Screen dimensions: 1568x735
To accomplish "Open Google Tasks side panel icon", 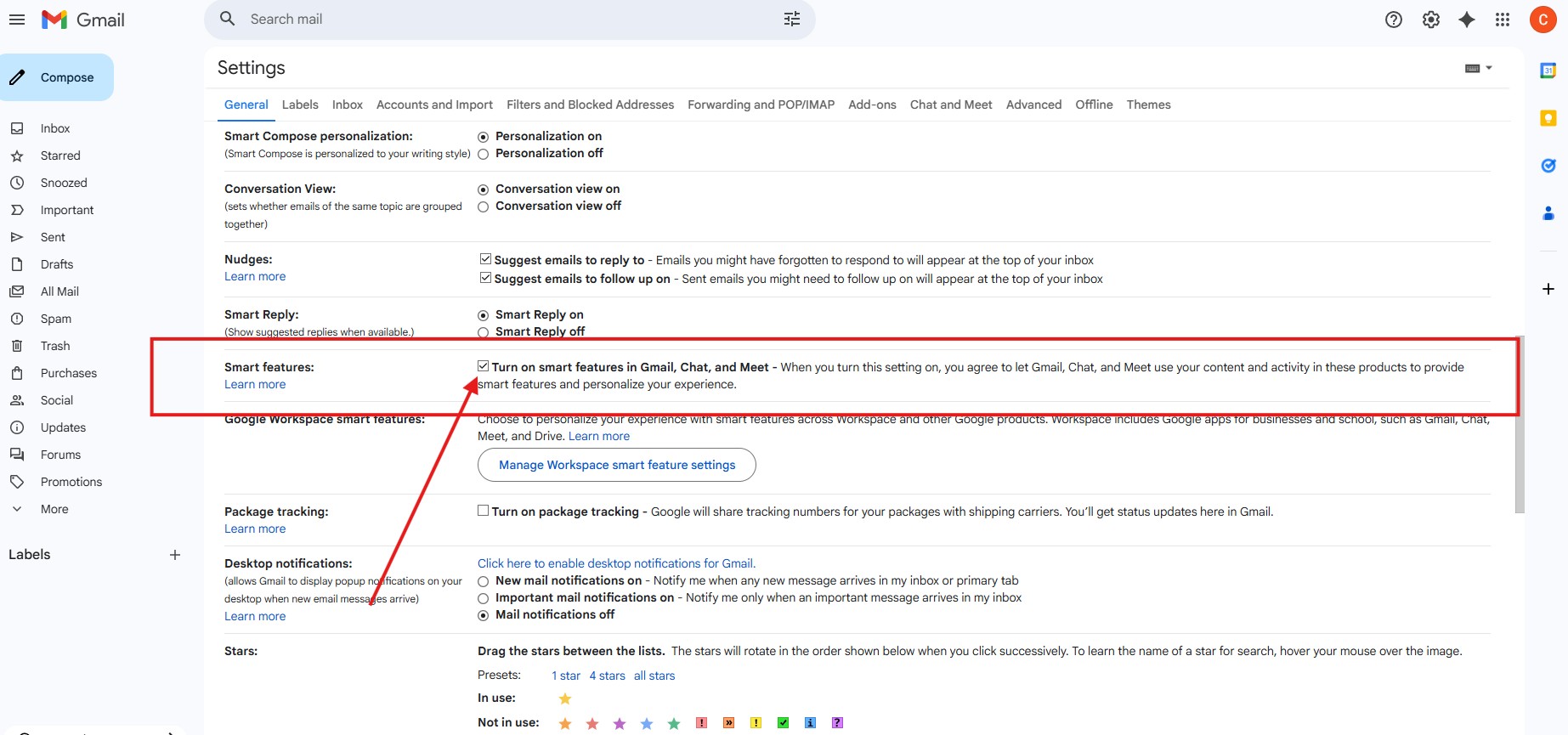I will point(1548,166).
